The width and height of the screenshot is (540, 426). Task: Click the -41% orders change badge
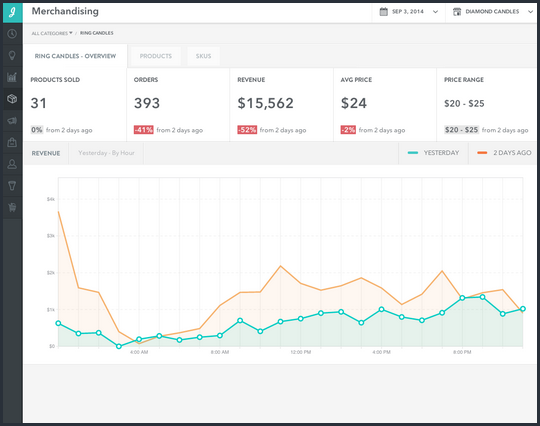144,130
